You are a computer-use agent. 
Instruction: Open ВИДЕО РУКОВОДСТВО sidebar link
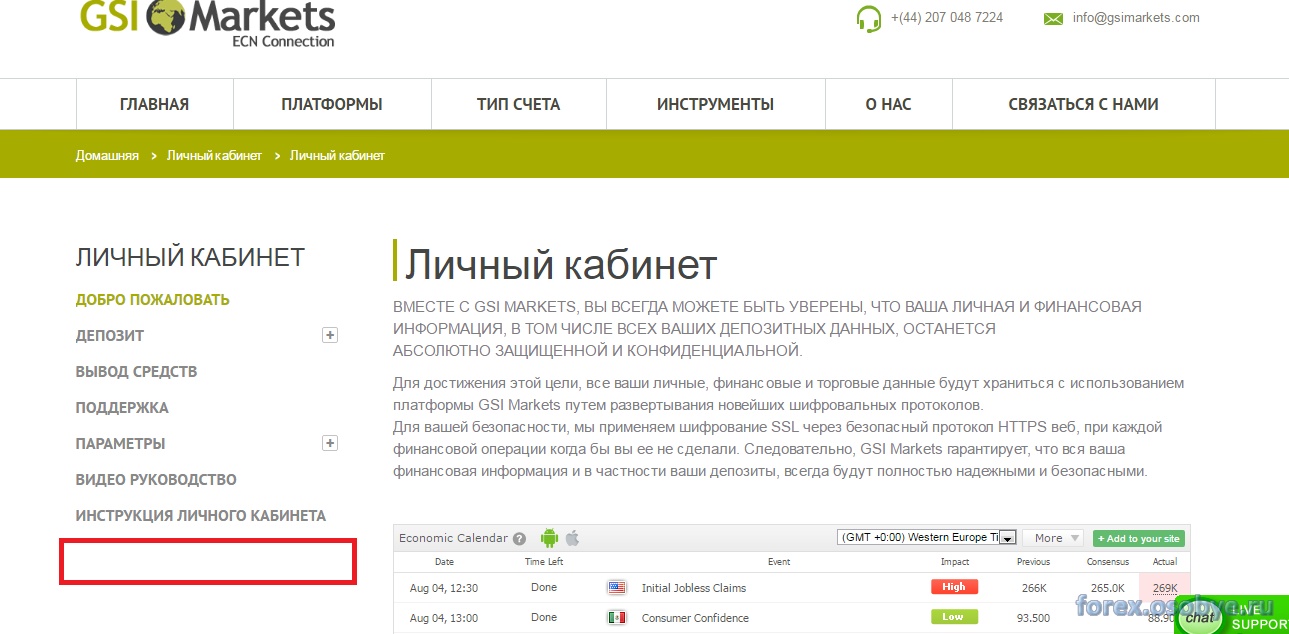coord(156,479)
